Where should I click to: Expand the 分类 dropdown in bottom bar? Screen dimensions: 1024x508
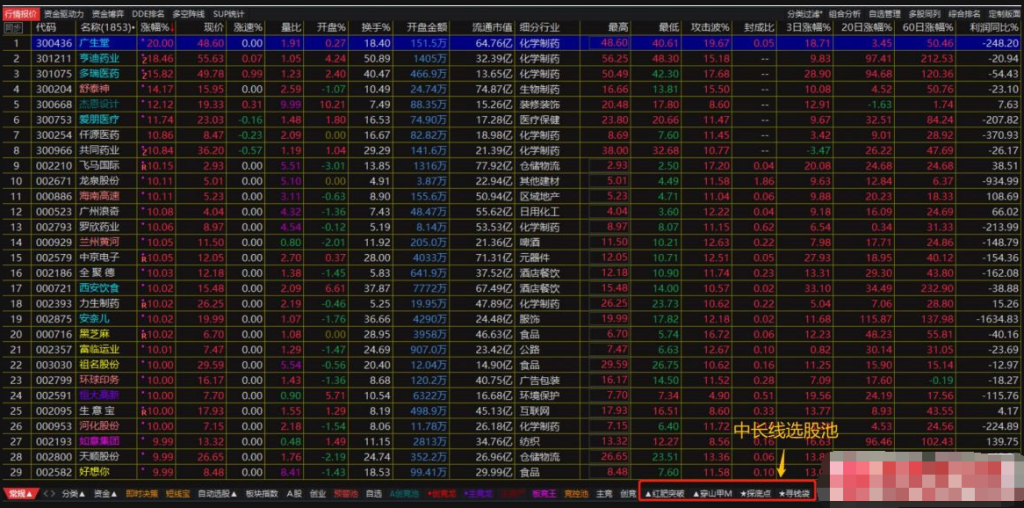click(72, 493)
